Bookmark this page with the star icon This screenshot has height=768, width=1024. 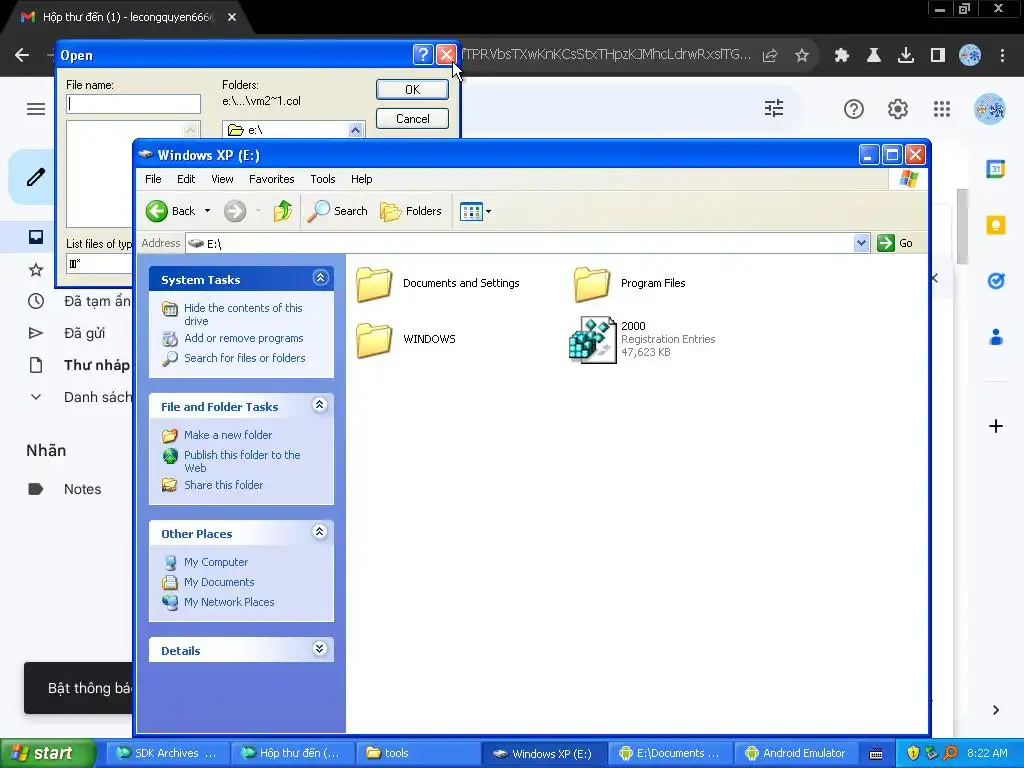[x=802, y=56]
